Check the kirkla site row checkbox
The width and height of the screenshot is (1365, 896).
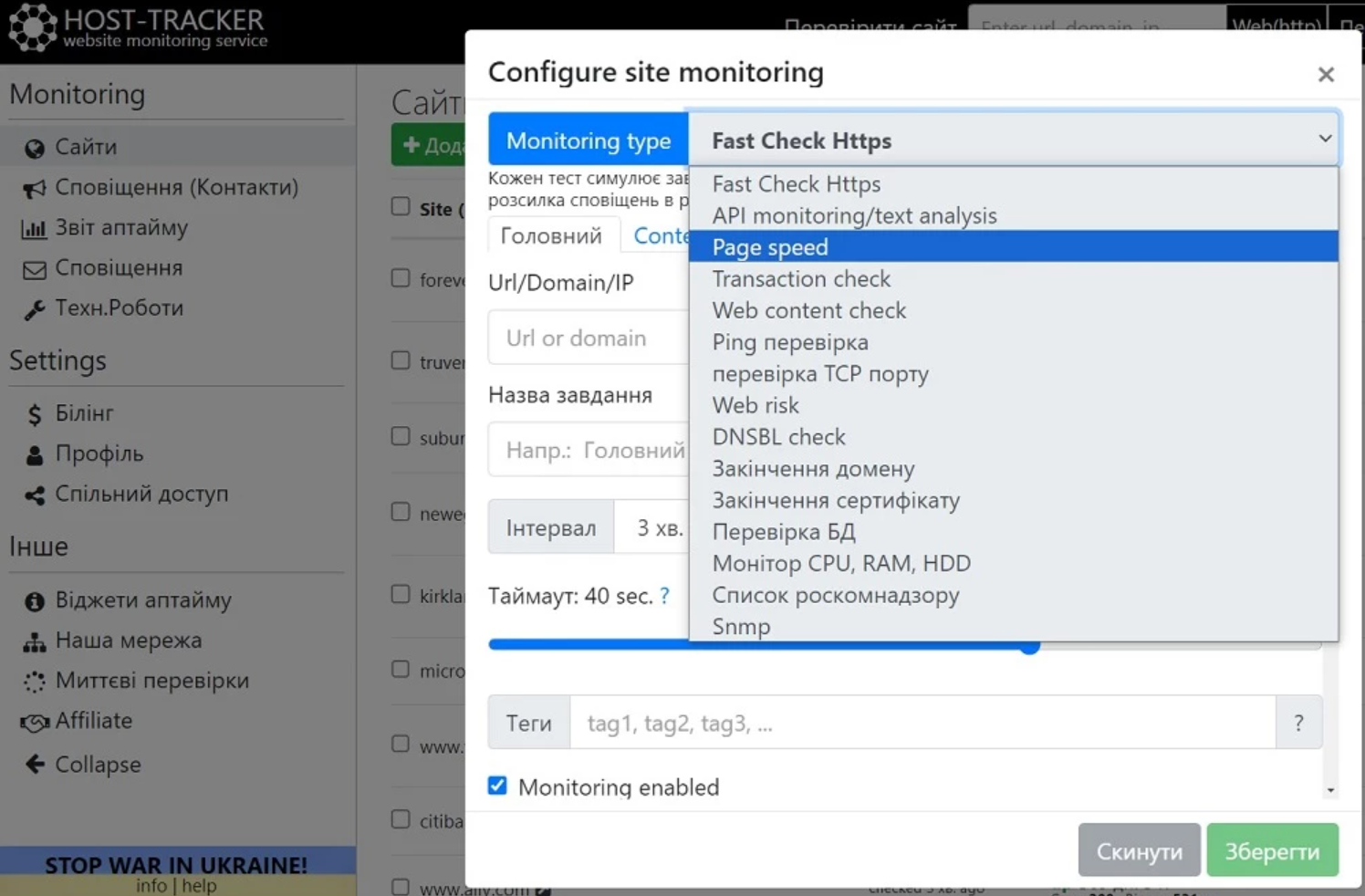pyautogui.click(x=401, y=594)
